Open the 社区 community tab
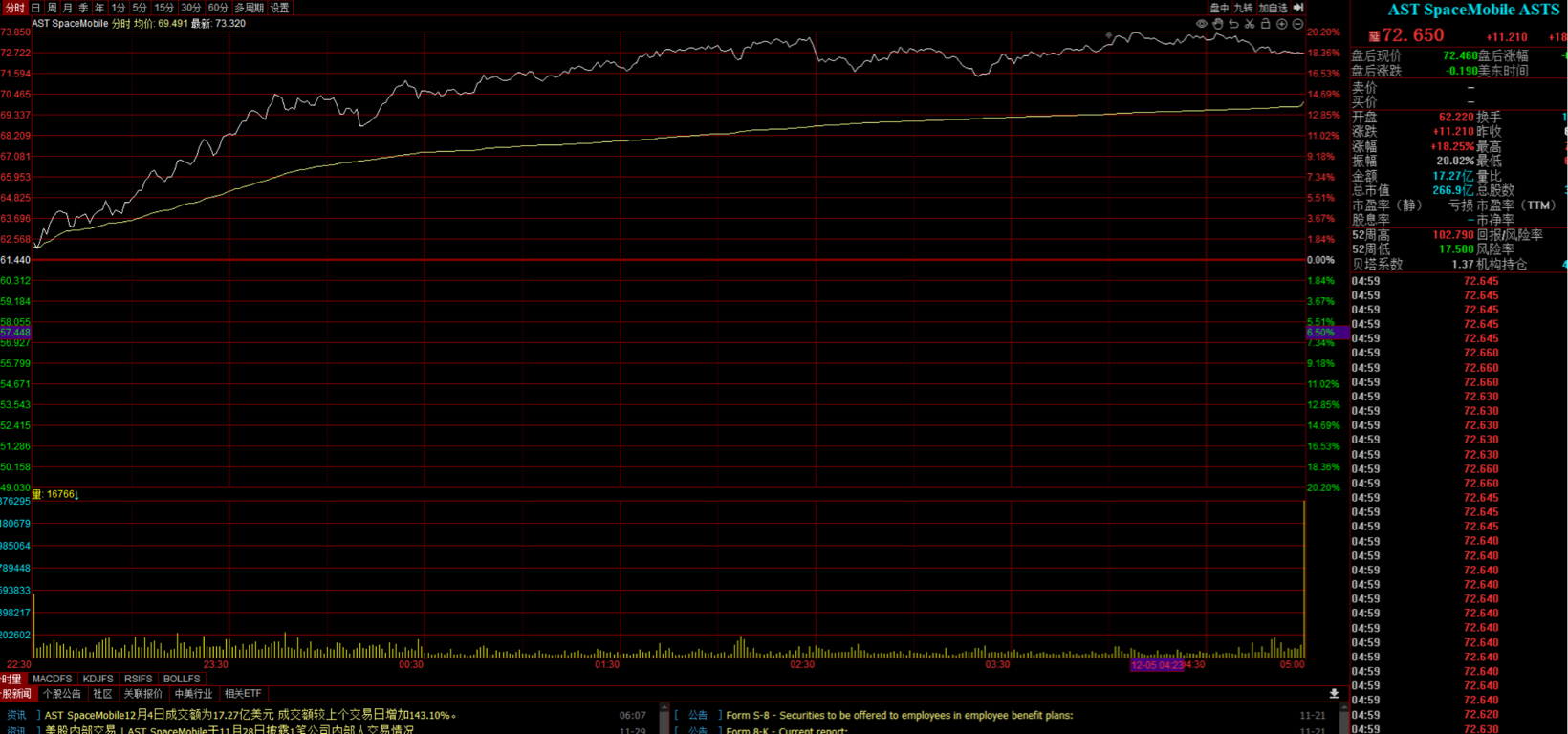1568x734 pixels. click(102, 694)
